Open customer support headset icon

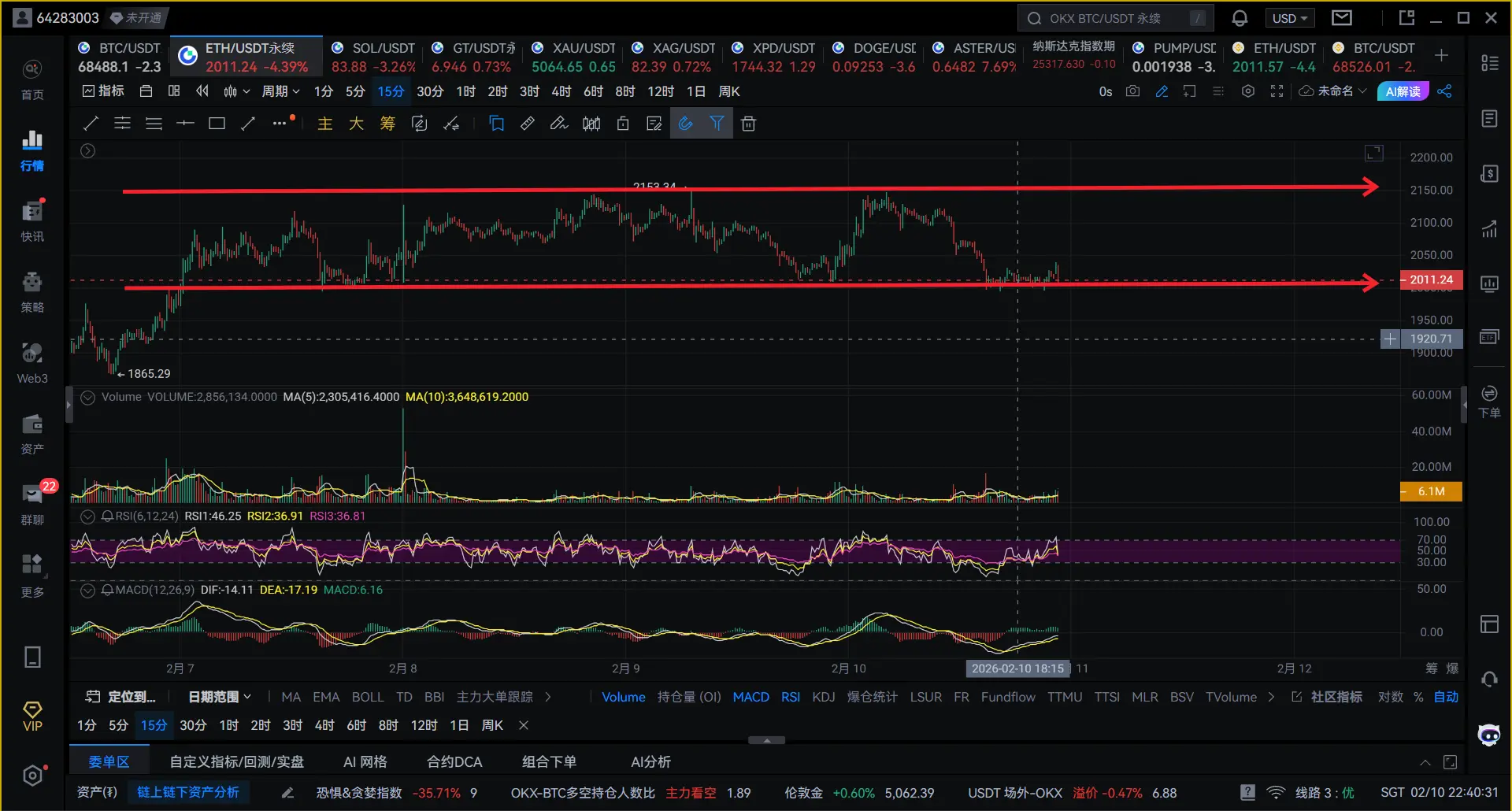[1489, 680]
